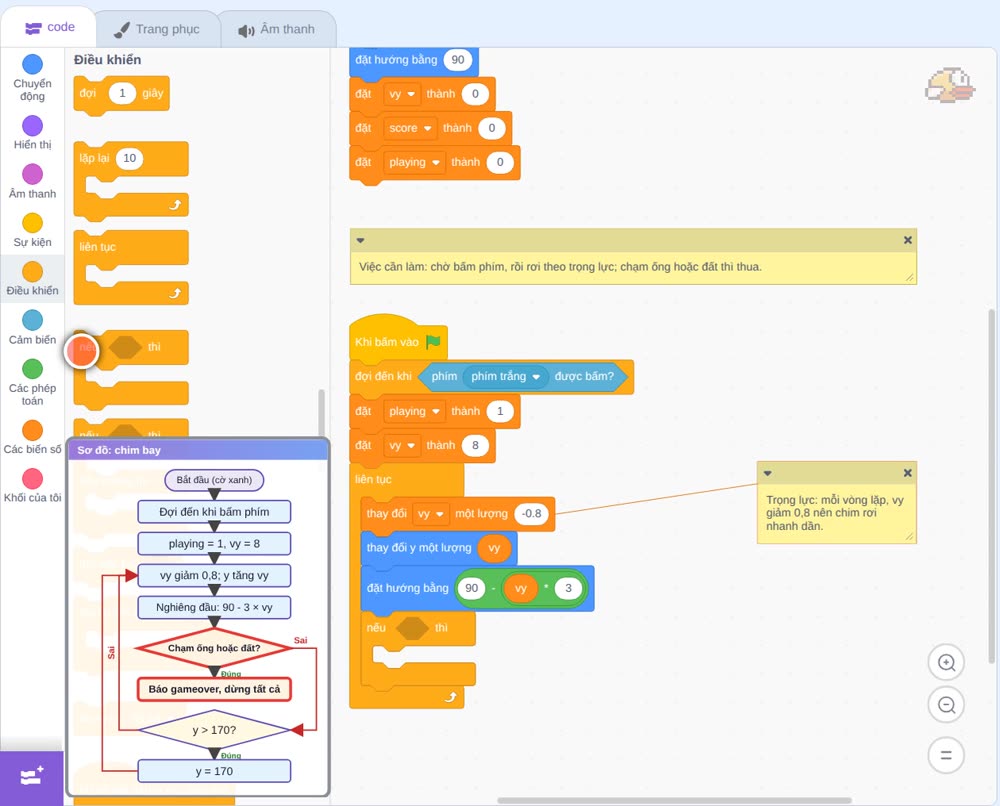The height and width of the screenshot is (806, 1000).
Task: Select the Chuyển động block category
Action: point(32,78)
